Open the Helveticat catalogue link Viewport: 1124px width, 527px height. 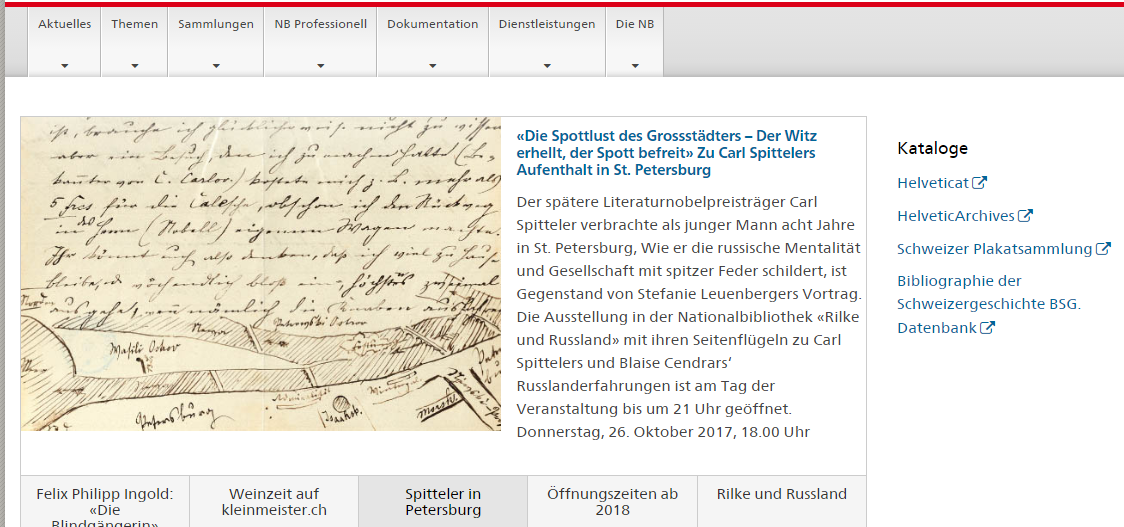933,183
